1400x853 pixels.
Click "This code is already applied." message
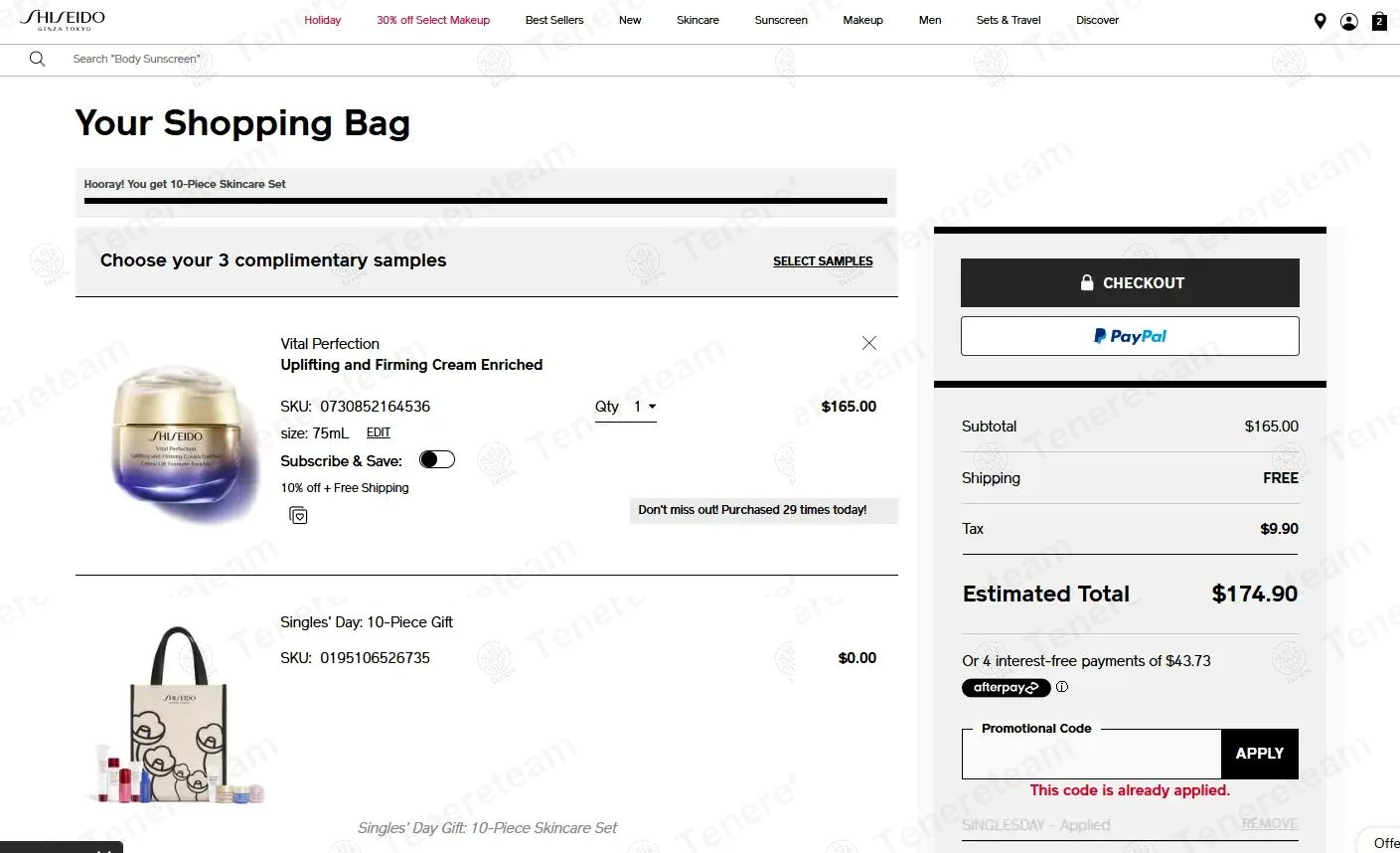tap(1130, 790)
